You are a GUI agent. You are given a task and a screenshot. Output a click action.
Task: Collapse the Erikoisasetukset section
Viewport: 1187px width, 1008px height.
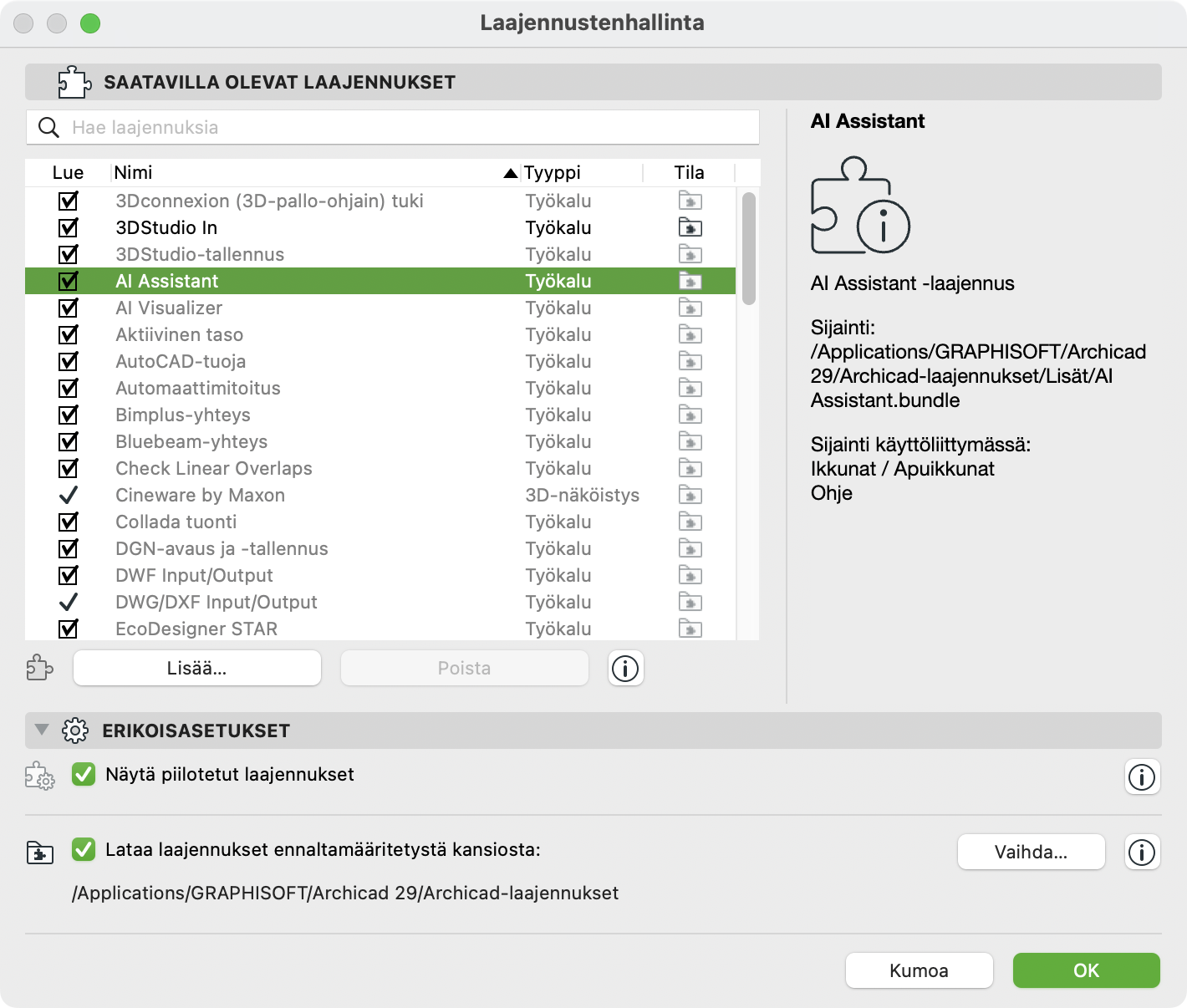[x=42, y=731]
